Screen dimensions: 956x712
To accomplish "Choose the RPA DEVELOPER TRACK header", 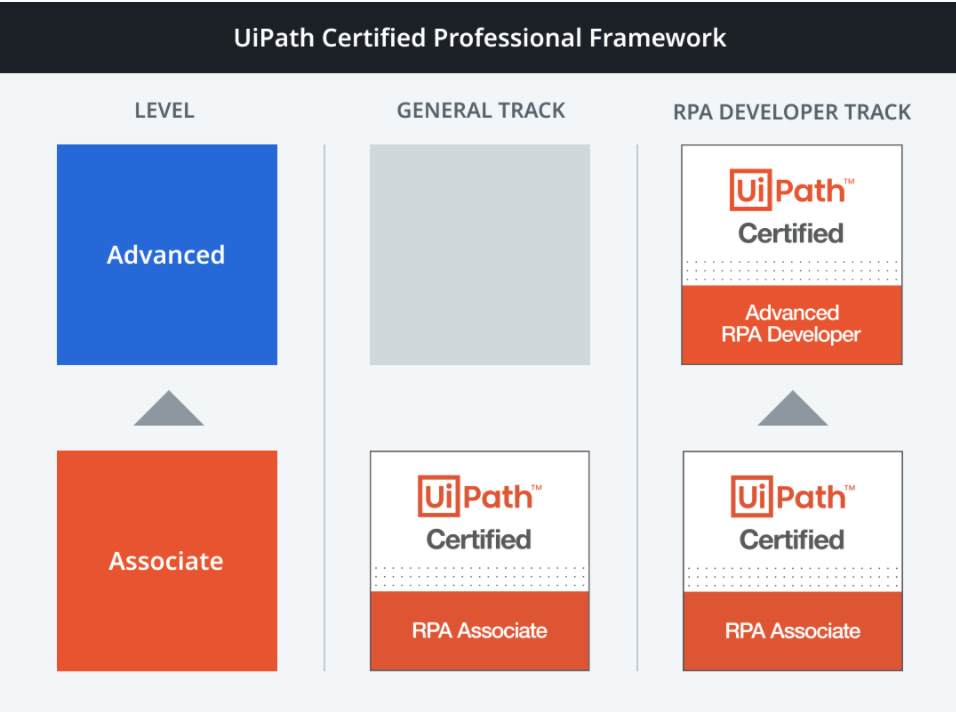I will point(792,111).
